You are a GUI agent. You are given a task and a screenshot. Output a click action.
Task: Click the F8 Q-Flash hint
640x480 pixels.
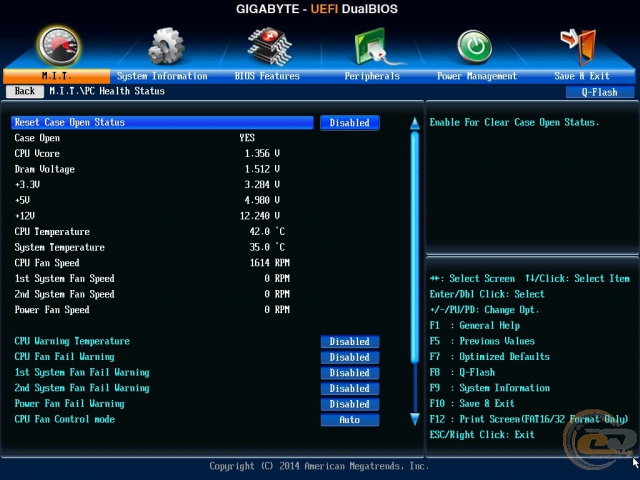point(462,372)
